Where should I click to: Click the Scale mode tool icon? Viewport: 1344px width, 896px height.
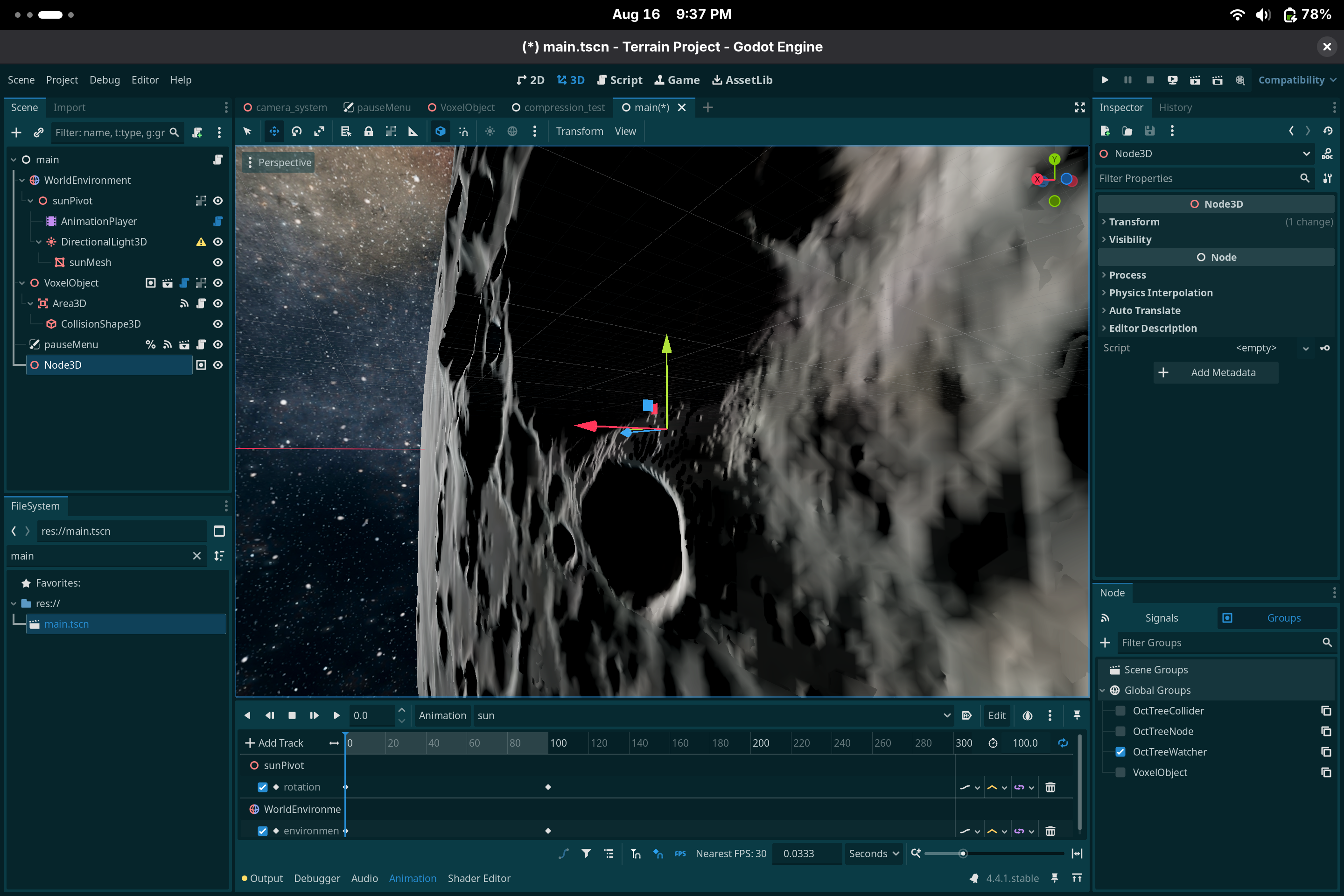click(319, 132)
